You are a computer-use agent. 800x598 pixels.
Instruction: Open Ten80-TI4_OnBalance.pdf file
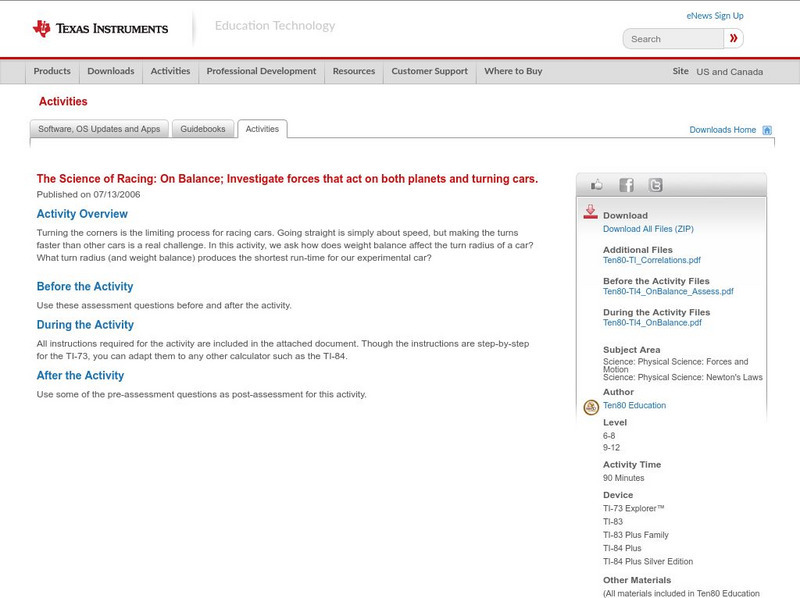[x=652, y=322]
